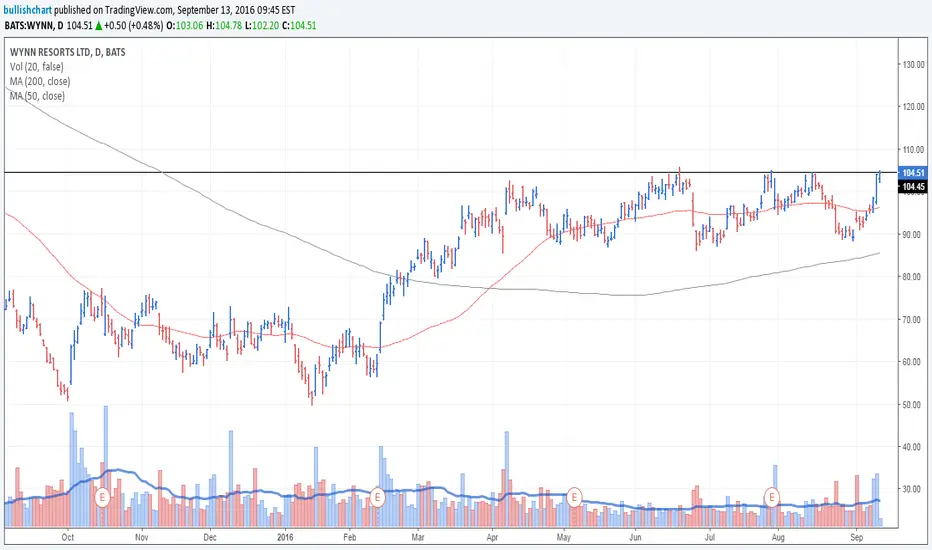Screen dimensions: 932x550
Task: Click the Dec label on time axis
Action: 210,538
